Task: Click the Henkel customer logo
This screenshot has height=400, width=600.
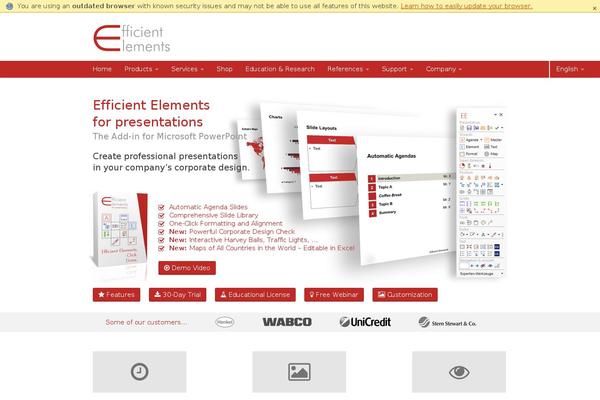Action: [225, 322]
